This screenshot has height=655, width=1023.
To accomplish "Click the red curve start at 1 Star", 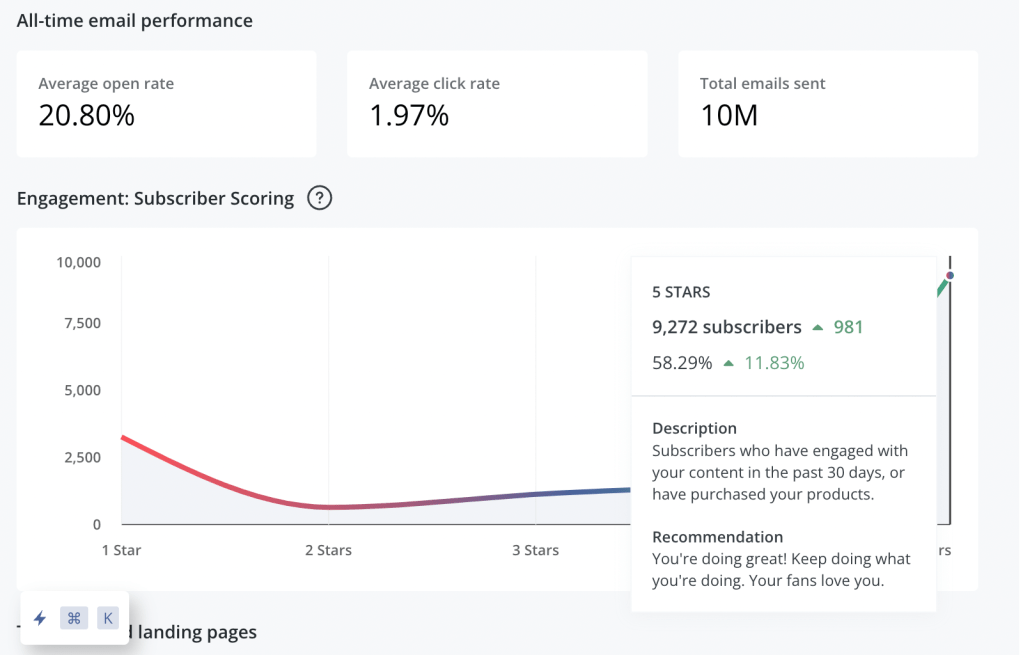I will coord(123,437).
